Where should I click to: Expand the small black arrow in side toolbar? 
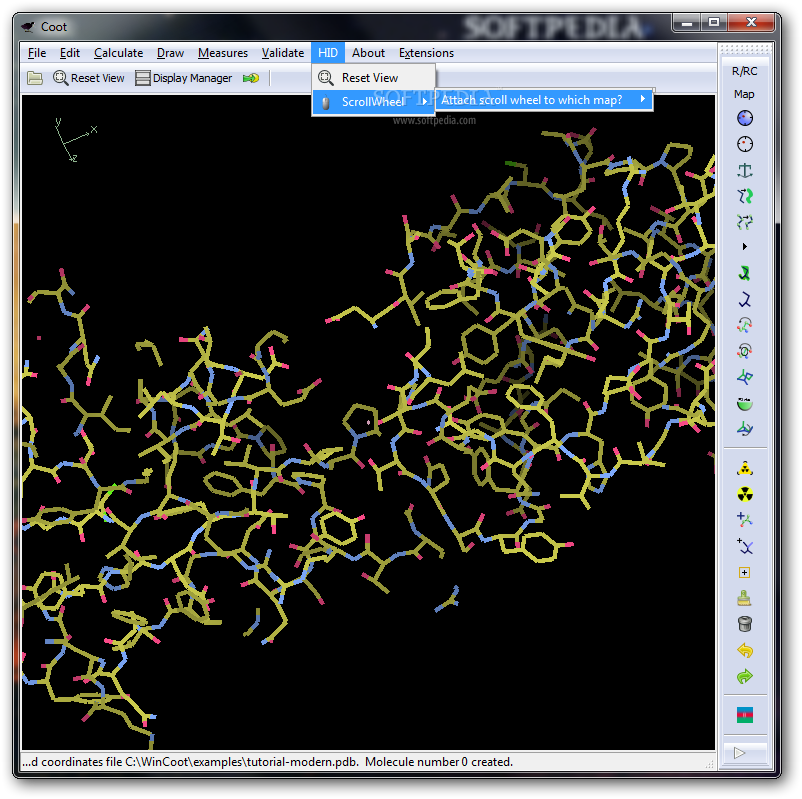coord(745,247)
